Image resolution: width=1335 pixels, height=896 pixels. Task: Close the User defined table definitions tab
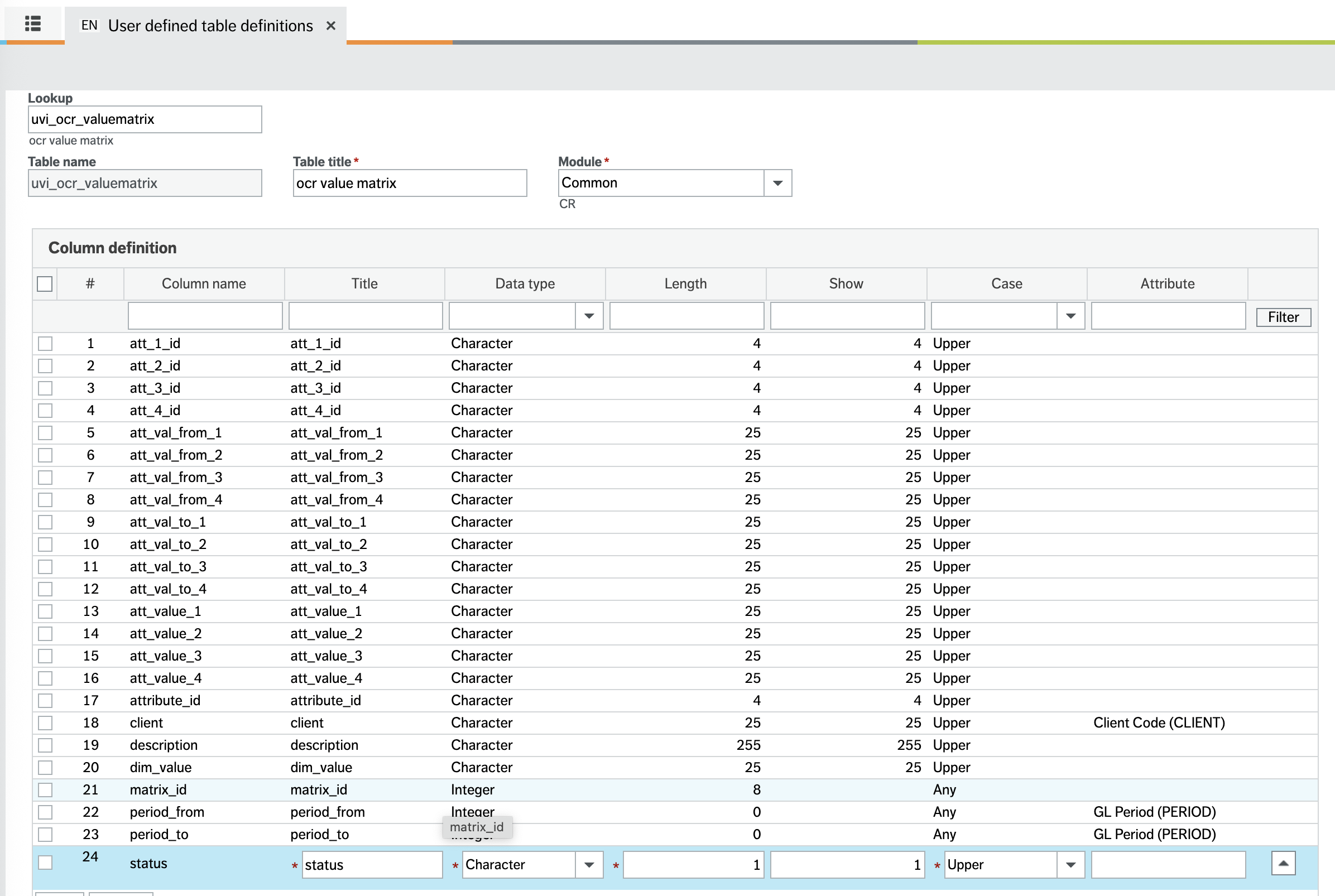pos(331,25)
